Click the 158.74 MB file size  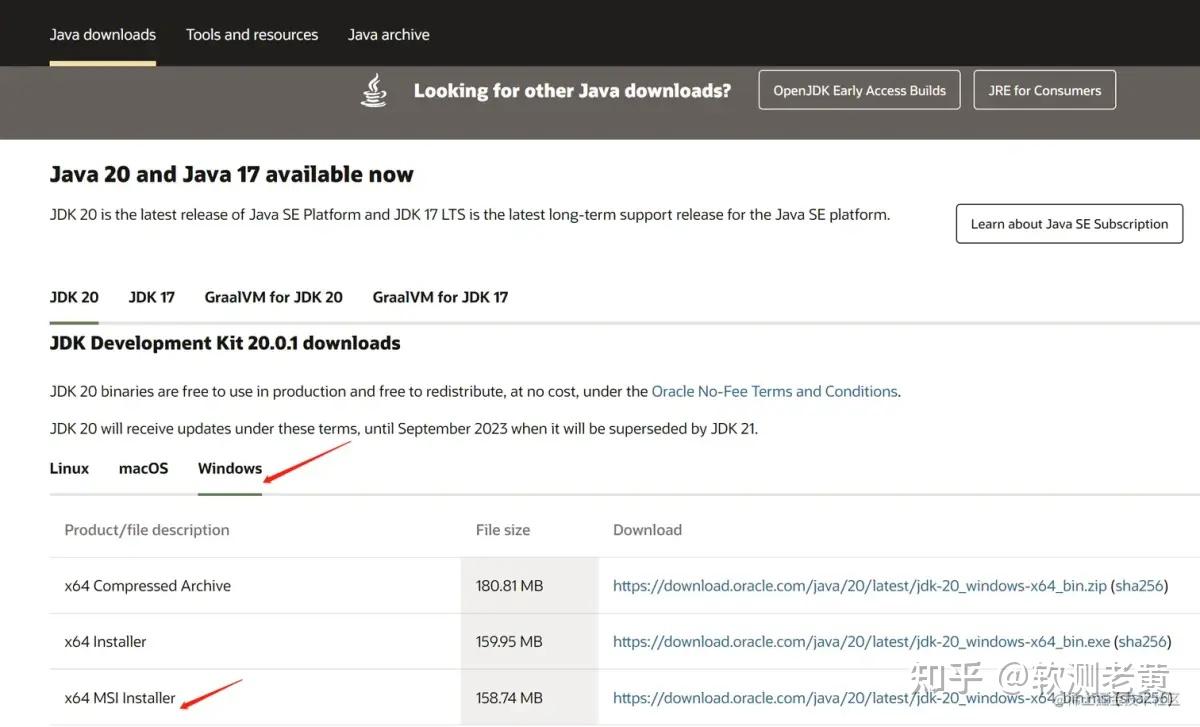click(x=509, y=698)
